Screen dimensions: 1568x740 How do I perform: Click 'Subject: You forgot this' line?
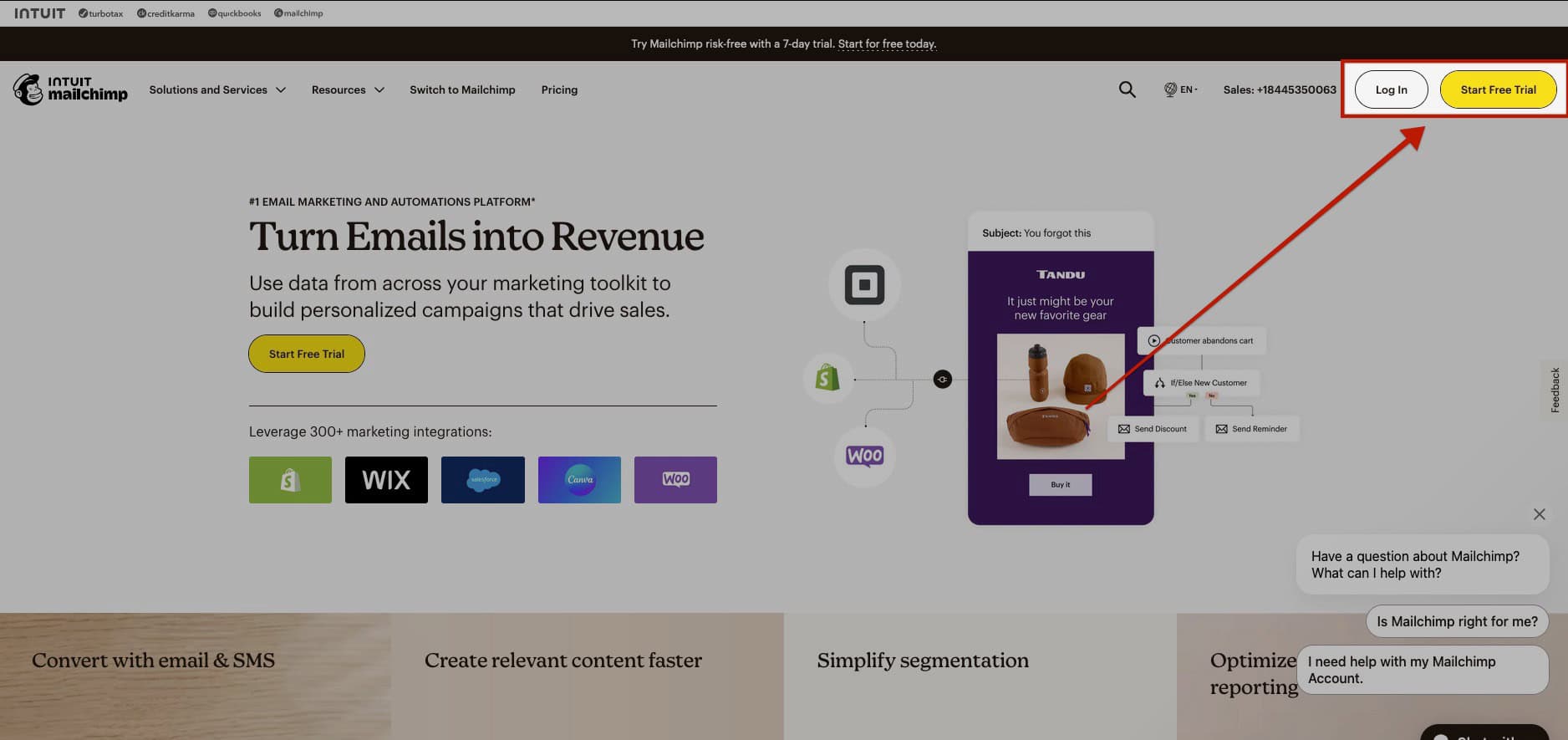click(x=1036, y=232)
